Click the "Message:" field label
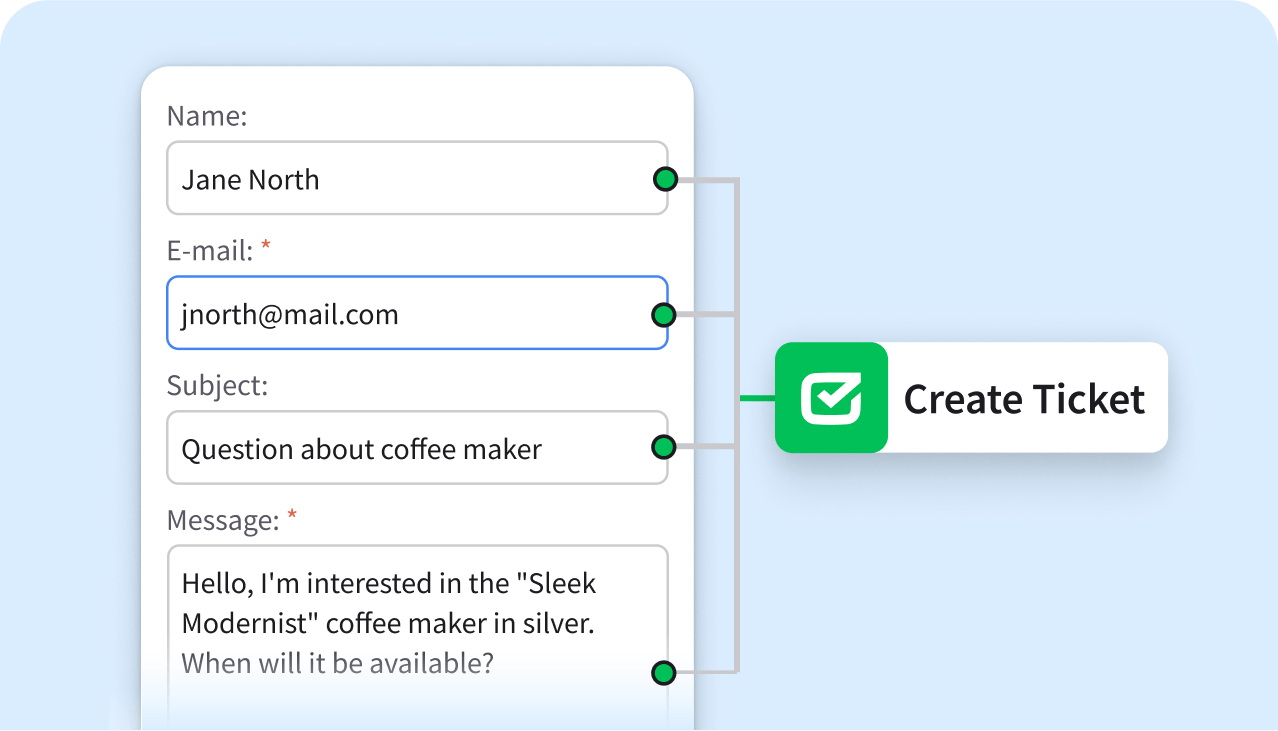1278x731 pixels. point(223,521)
